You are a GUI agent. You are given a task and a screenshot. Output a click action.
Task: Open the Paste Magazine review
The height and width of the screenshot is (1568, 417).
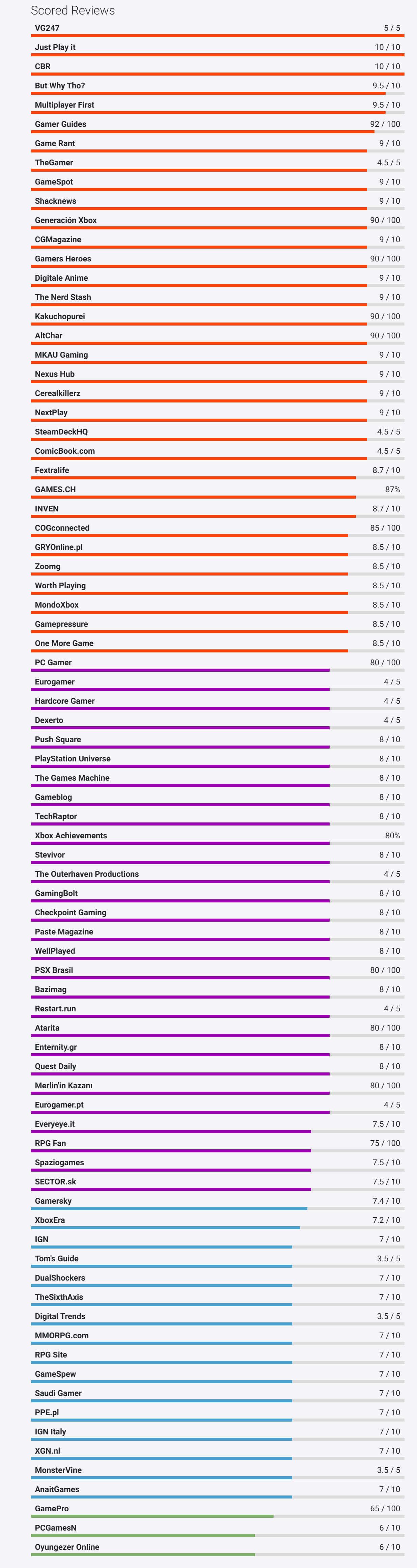[64, 932]
